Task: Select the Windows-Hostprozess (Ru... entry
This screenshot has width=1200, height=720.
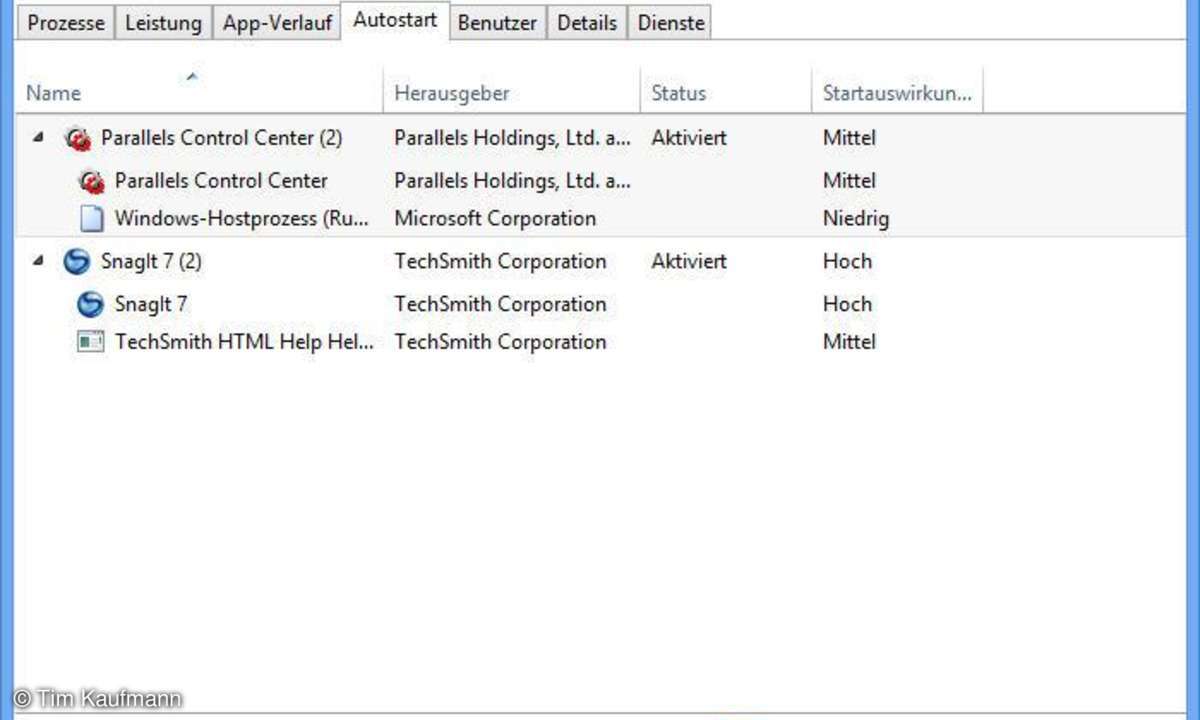Action: [x=600, y=219]
